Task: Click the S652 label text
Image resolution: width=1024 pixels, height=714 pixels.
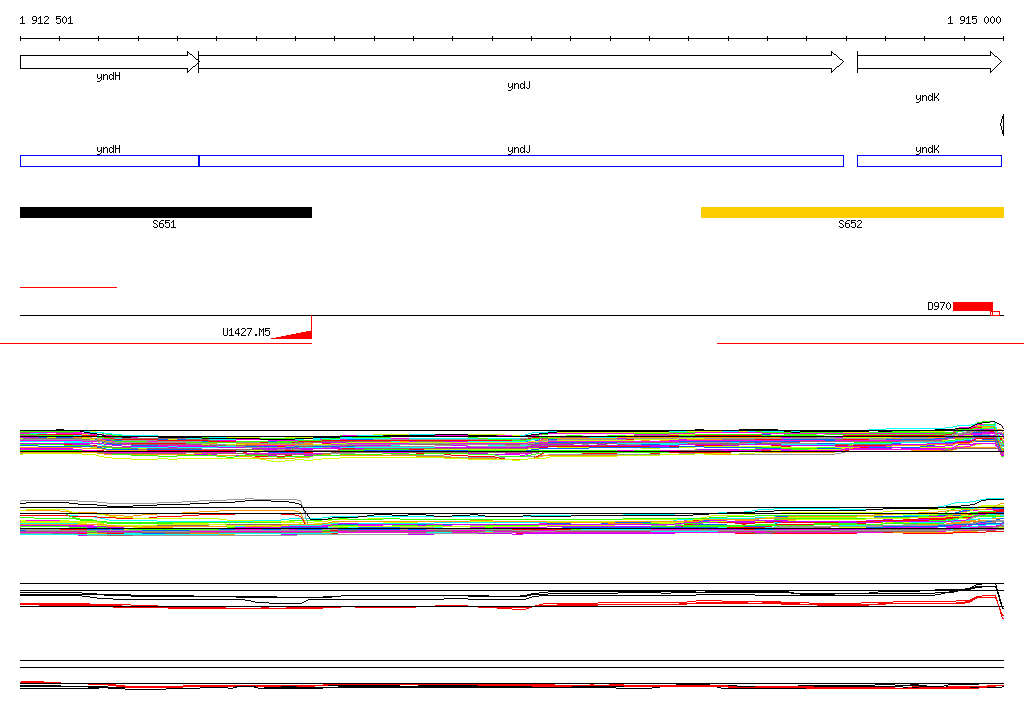Action: [850, 224]
